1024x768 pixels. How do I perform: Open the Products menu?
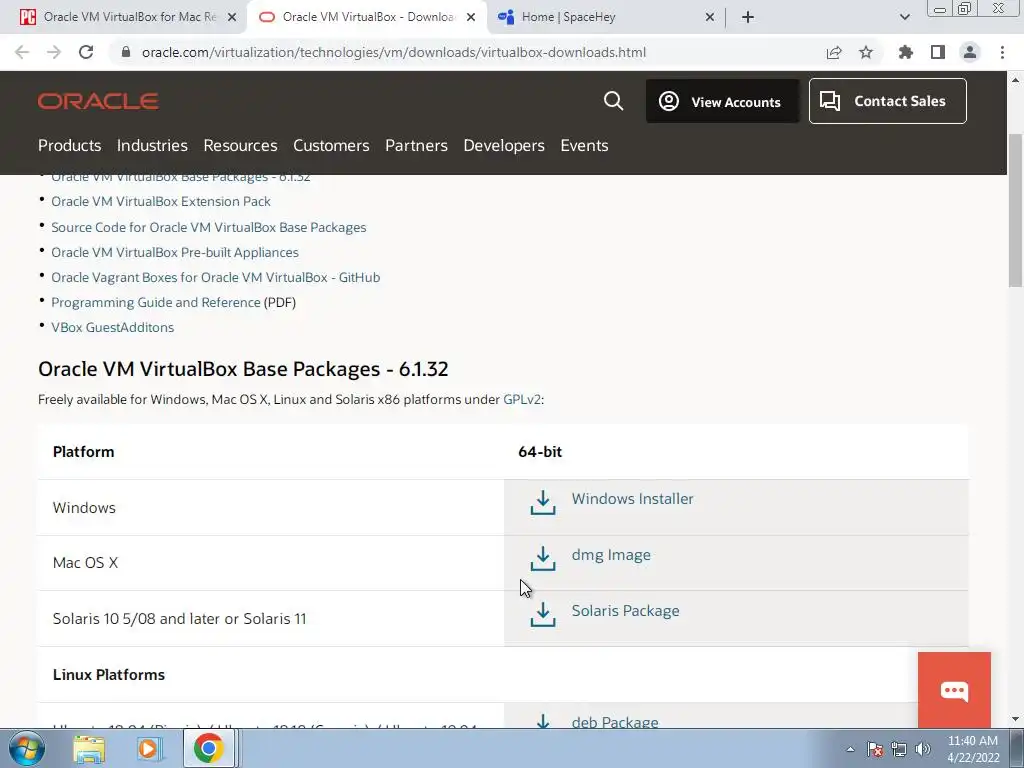click(x=69, y=145)
